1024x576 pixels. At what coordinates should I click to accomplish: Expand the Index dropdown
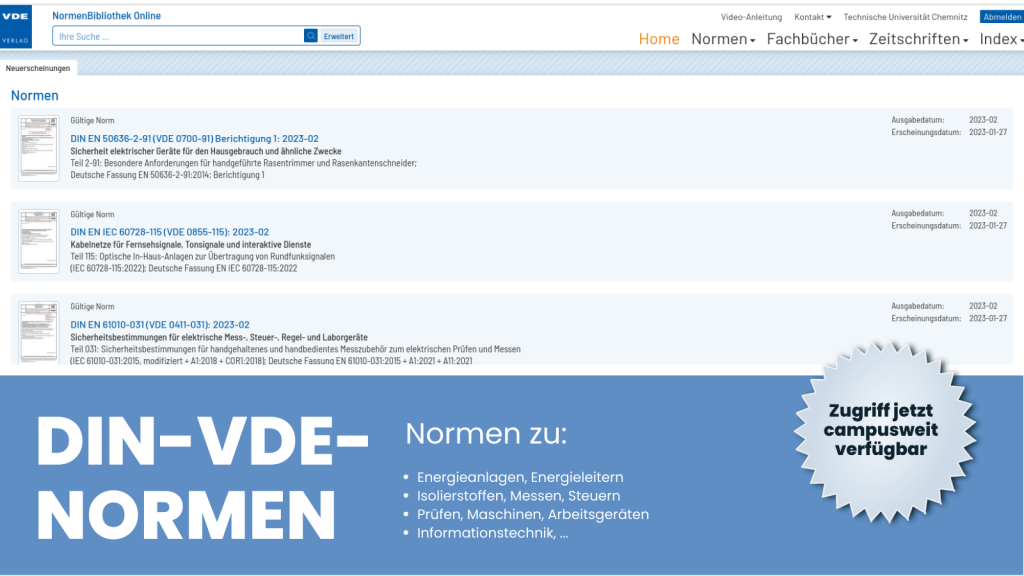pyautogui.click(x=997, y=37)
